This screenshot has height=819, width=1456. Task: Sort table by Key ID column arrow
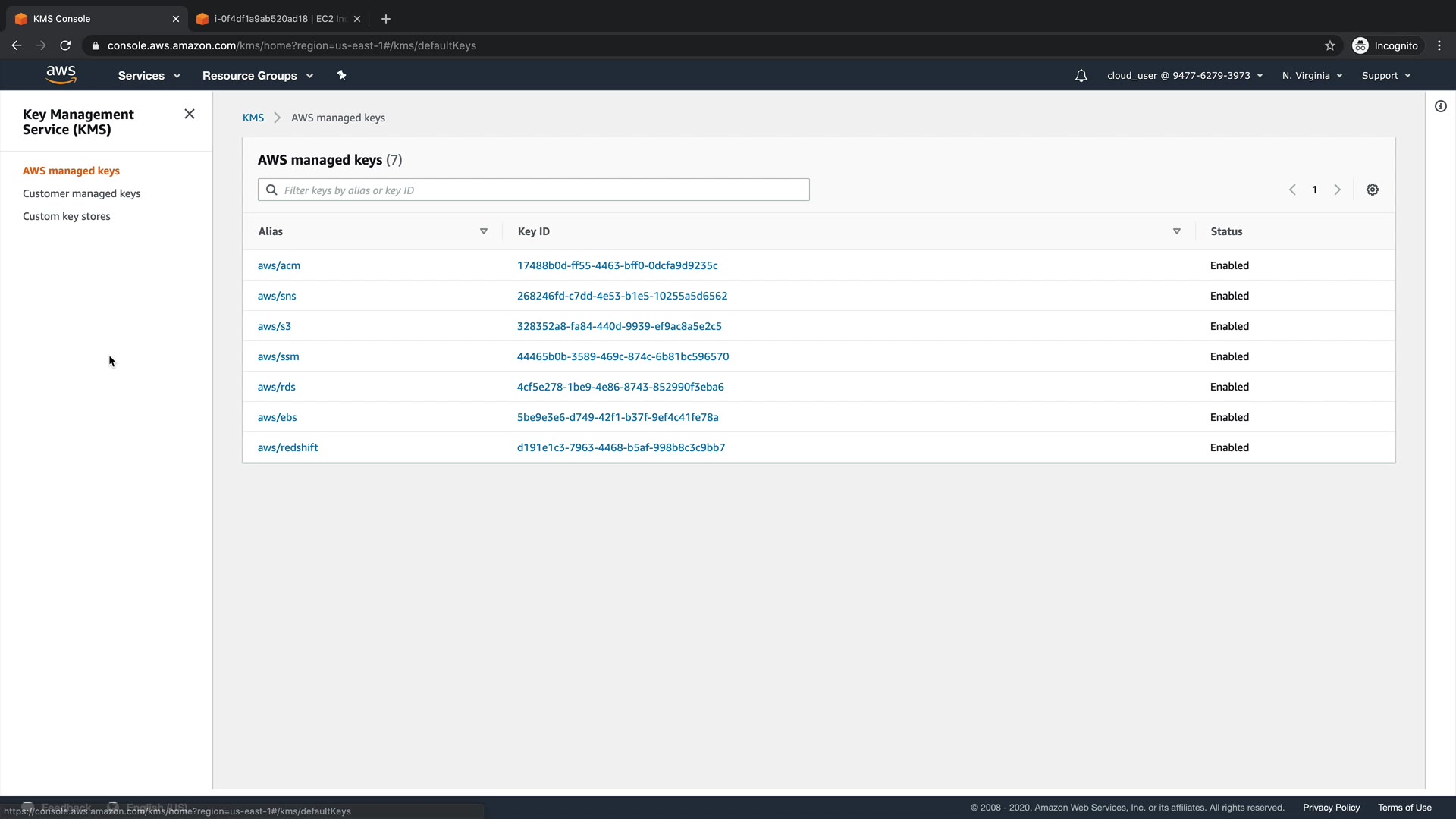coord(1177,231)
